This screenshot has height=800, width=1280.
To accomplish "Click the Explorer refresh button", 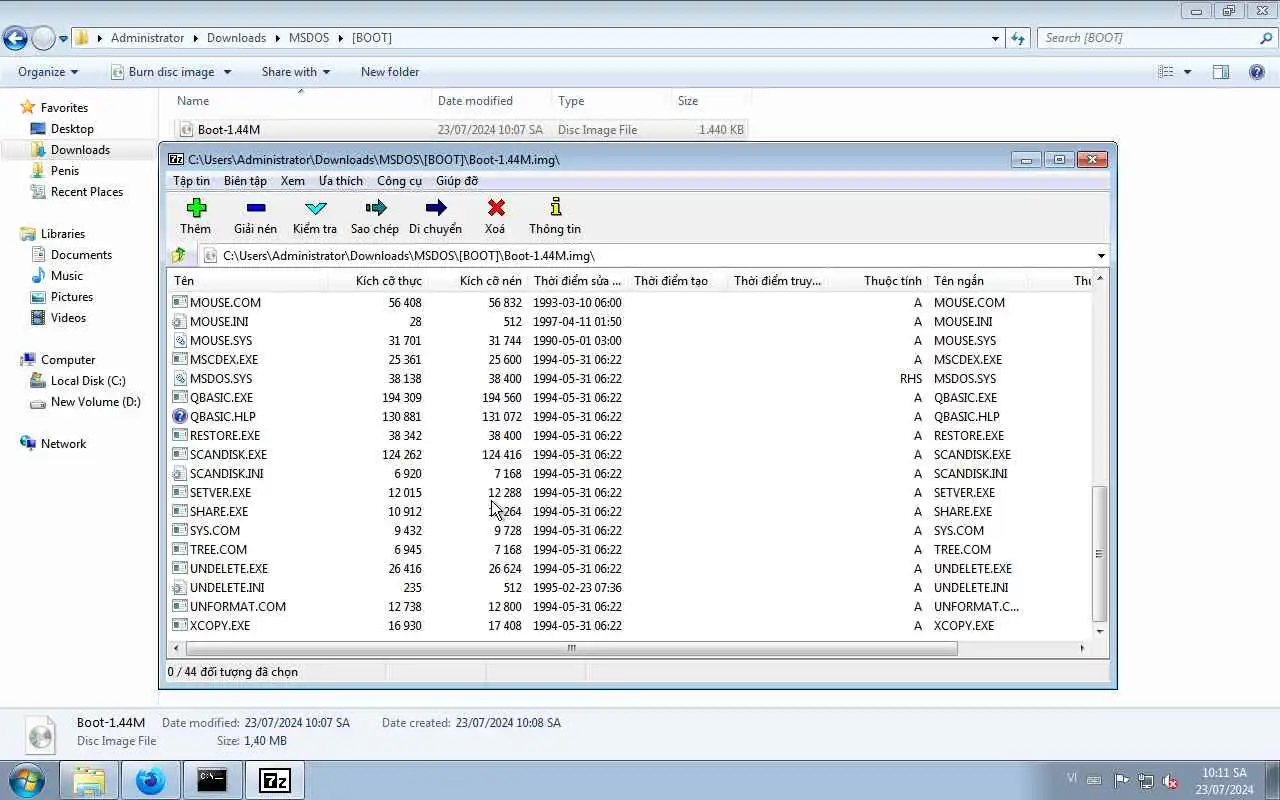I will click(1018, 38).
